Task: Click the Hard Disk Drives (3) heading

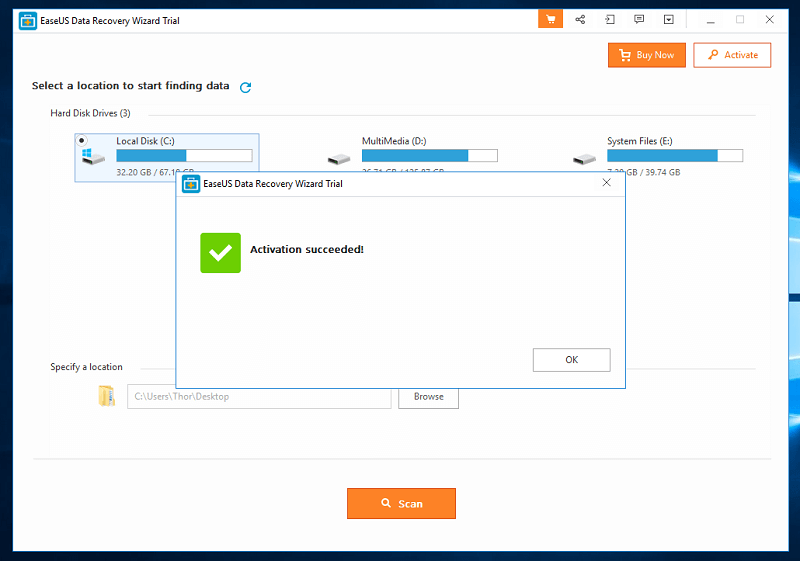Action: pyautogui.click(x=90, y=113)
